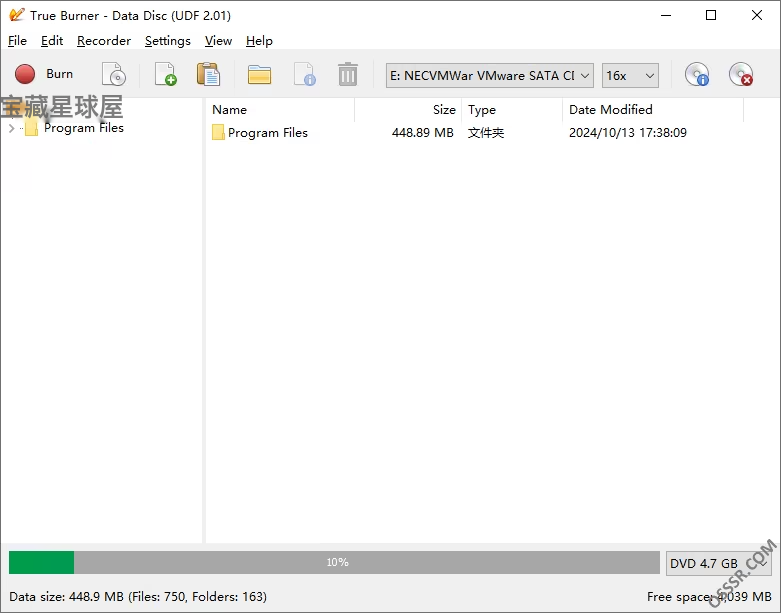This screenshot has width=781, height=613.
Task: Click the new folder icon in toolbar
Action: pyautogui.click(x=260, y=75)
